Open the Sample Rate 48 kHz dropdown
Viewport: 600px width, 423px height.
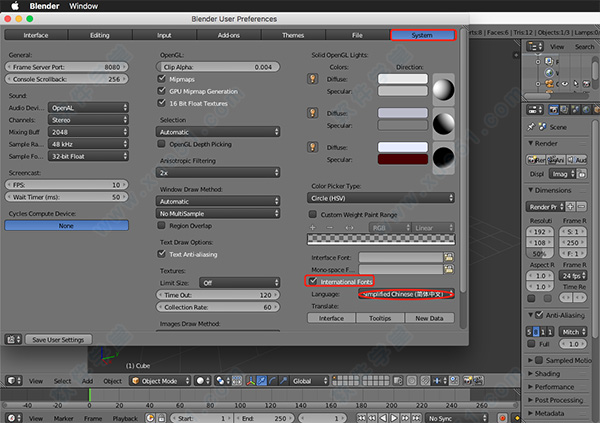tap(88, 144)
